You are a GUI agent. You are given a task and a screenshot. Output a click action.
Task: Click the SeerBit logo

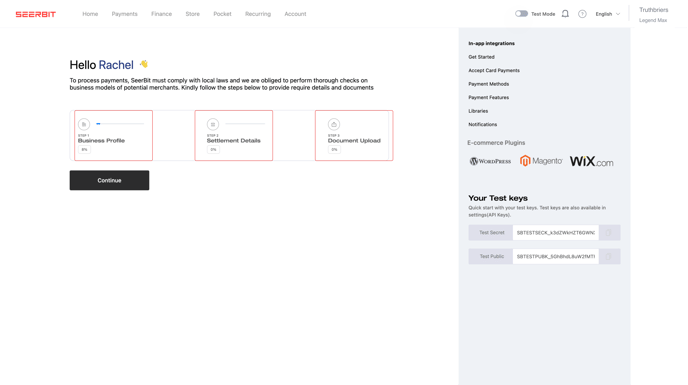(x=36, y=14)
